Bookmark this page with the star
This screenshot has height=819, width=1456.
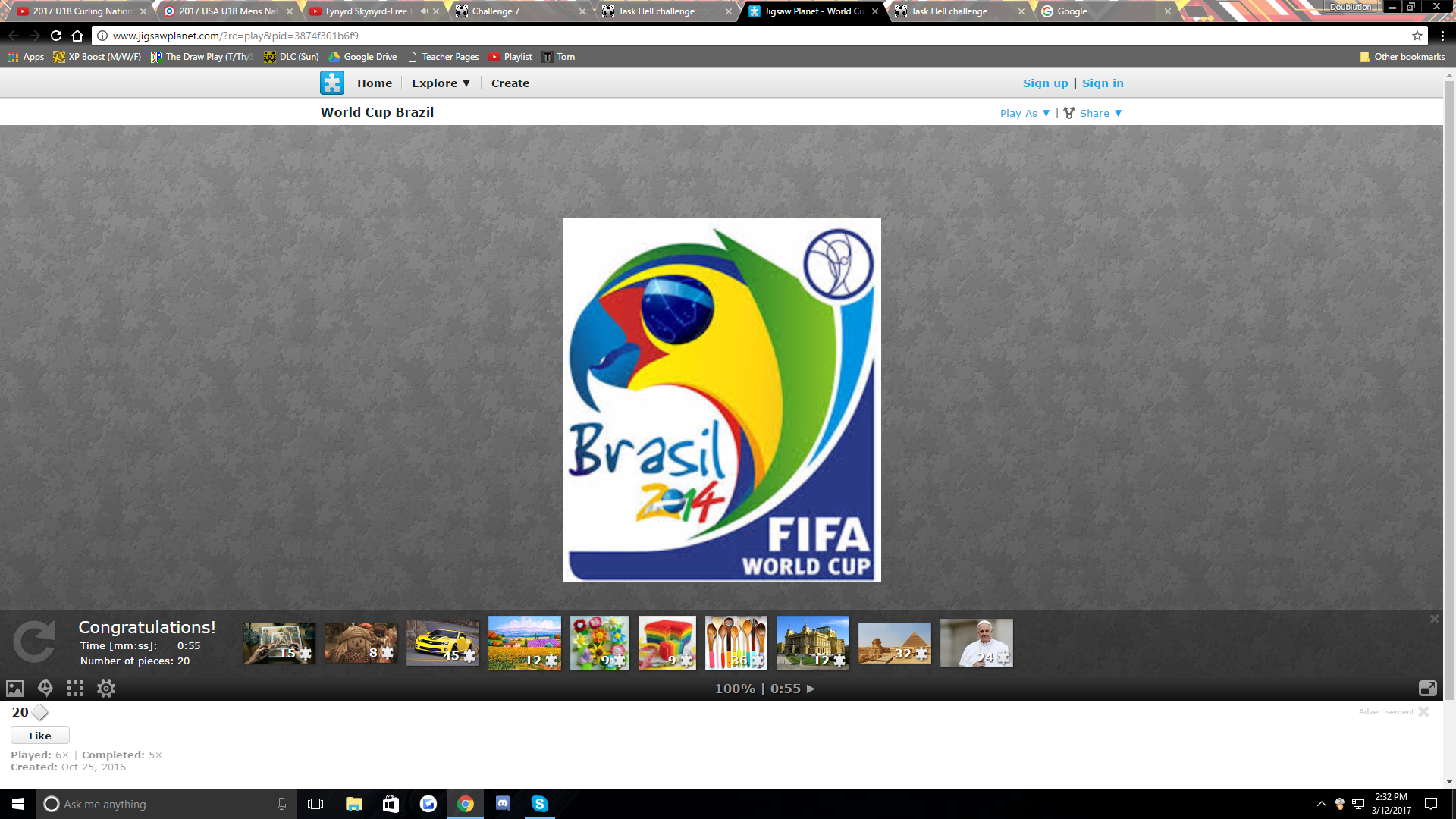point(1417,36)
